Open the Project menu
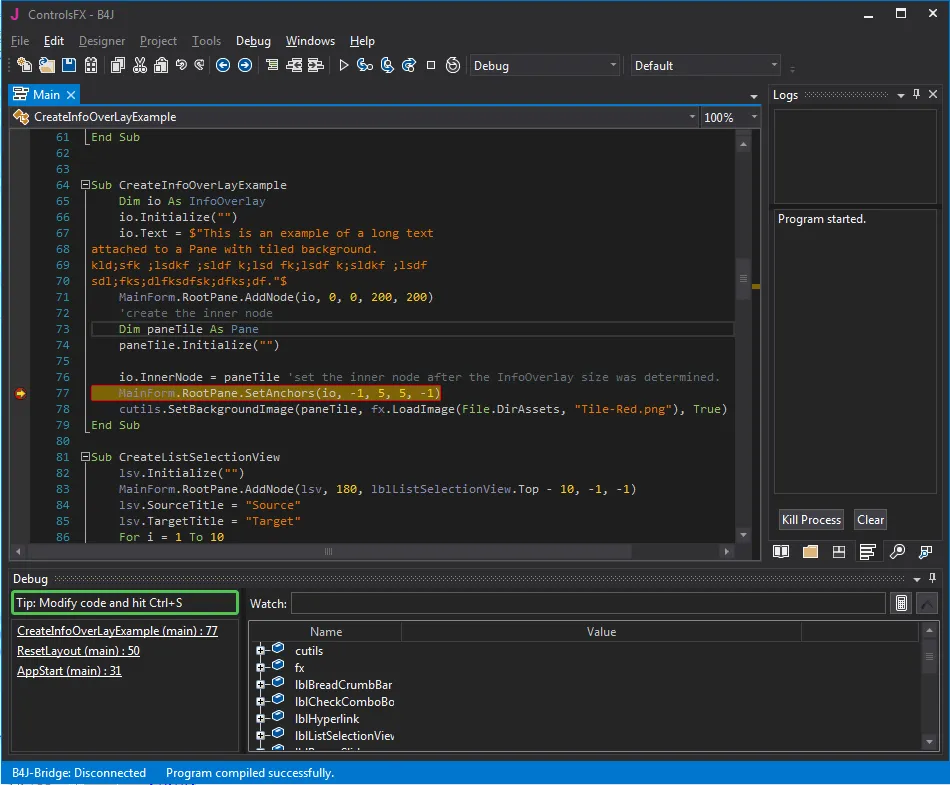Image resolution: width=950 pixels, height=785 pixels. (158, 41)
